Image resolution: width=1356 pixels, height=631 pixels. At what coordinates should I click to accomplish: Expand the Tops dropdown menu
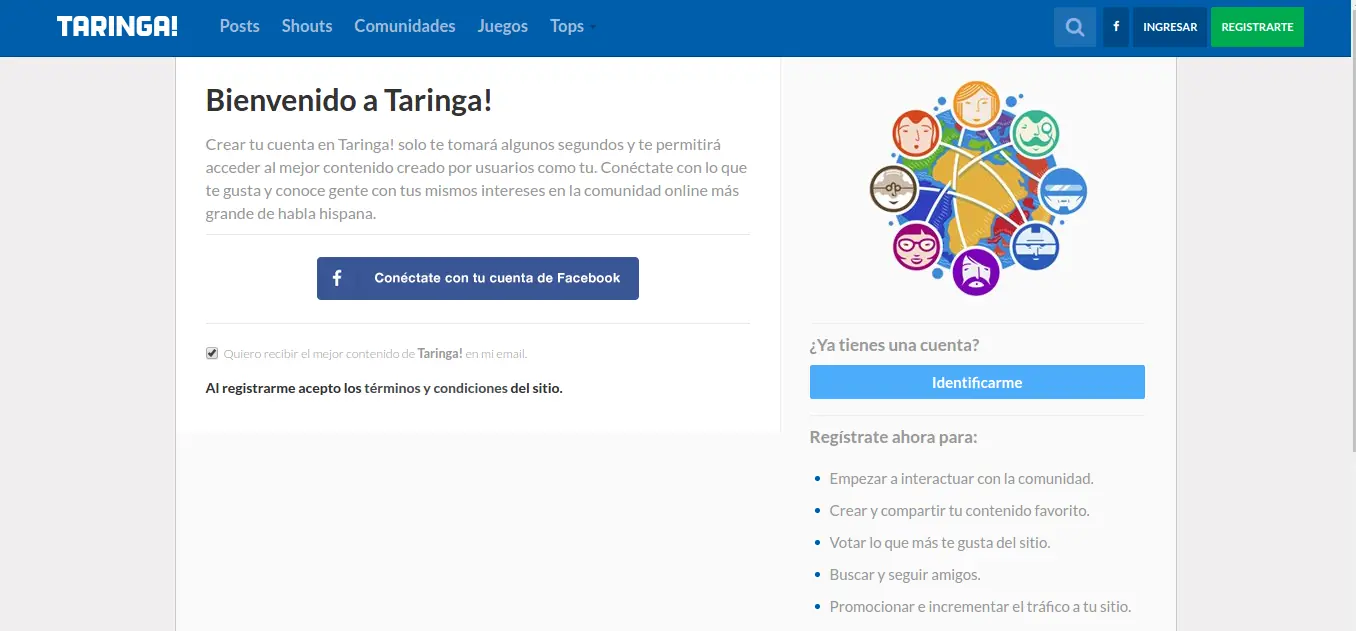573,26
